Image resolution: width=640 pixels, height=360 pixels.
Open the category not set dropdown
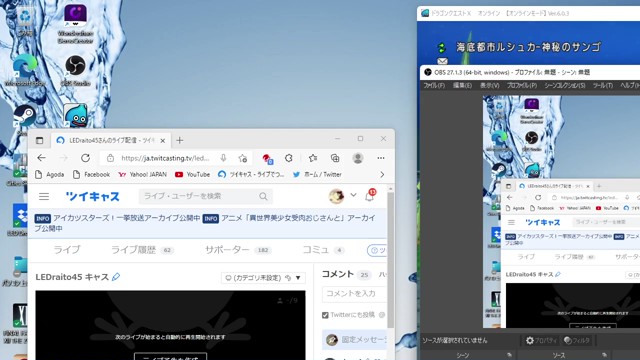[x=263, y=278]
